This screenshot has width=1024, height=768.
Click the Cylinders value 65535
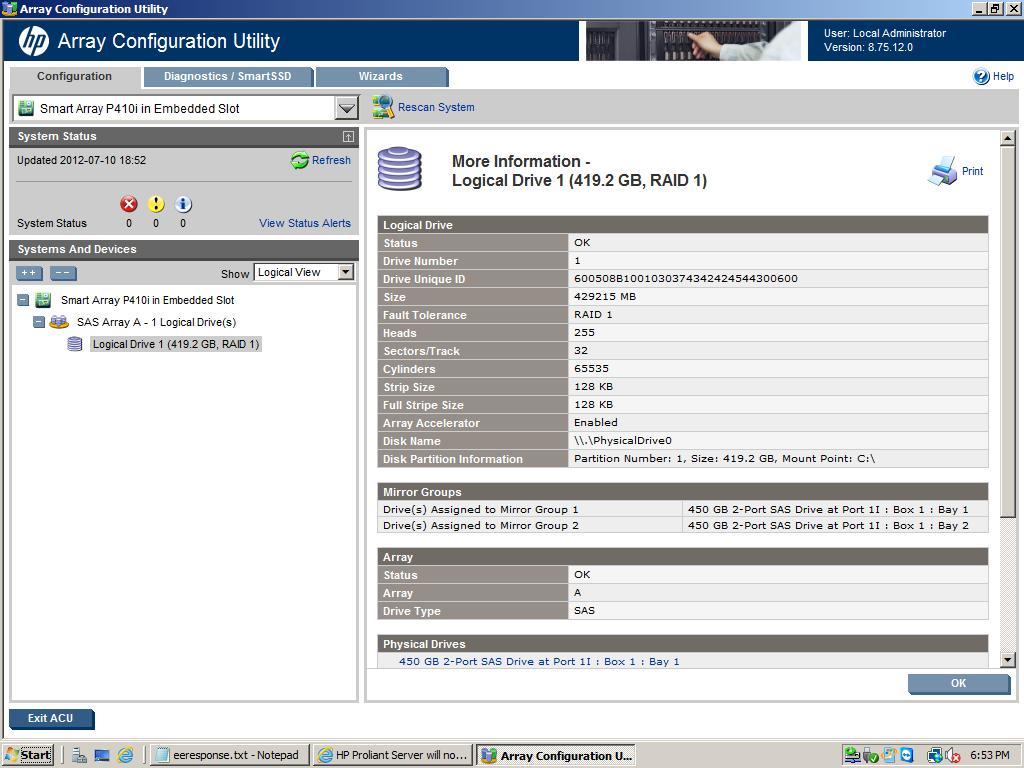pyautogui.click(x=591, y=368)
